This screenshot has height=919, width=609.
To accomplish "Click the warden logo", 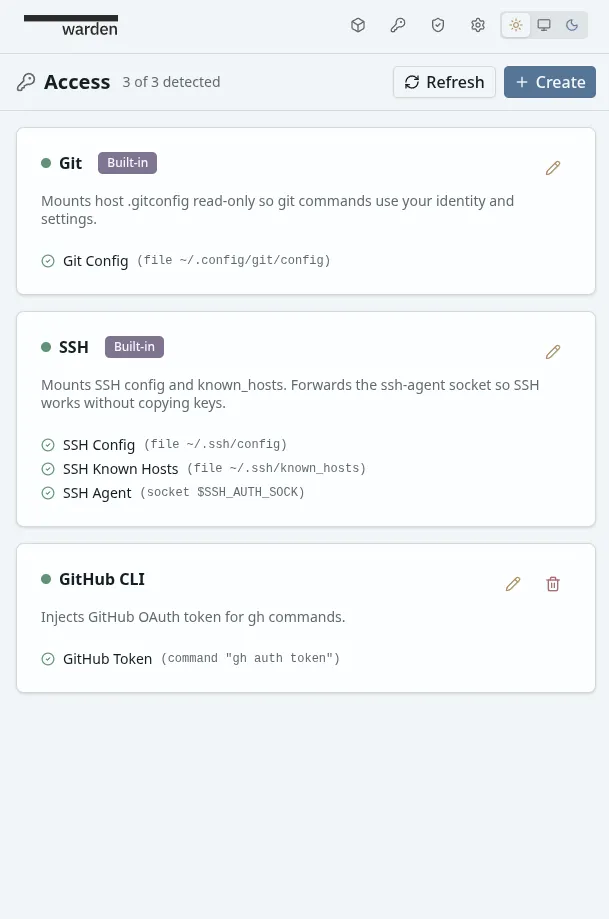I will point(71,25).
